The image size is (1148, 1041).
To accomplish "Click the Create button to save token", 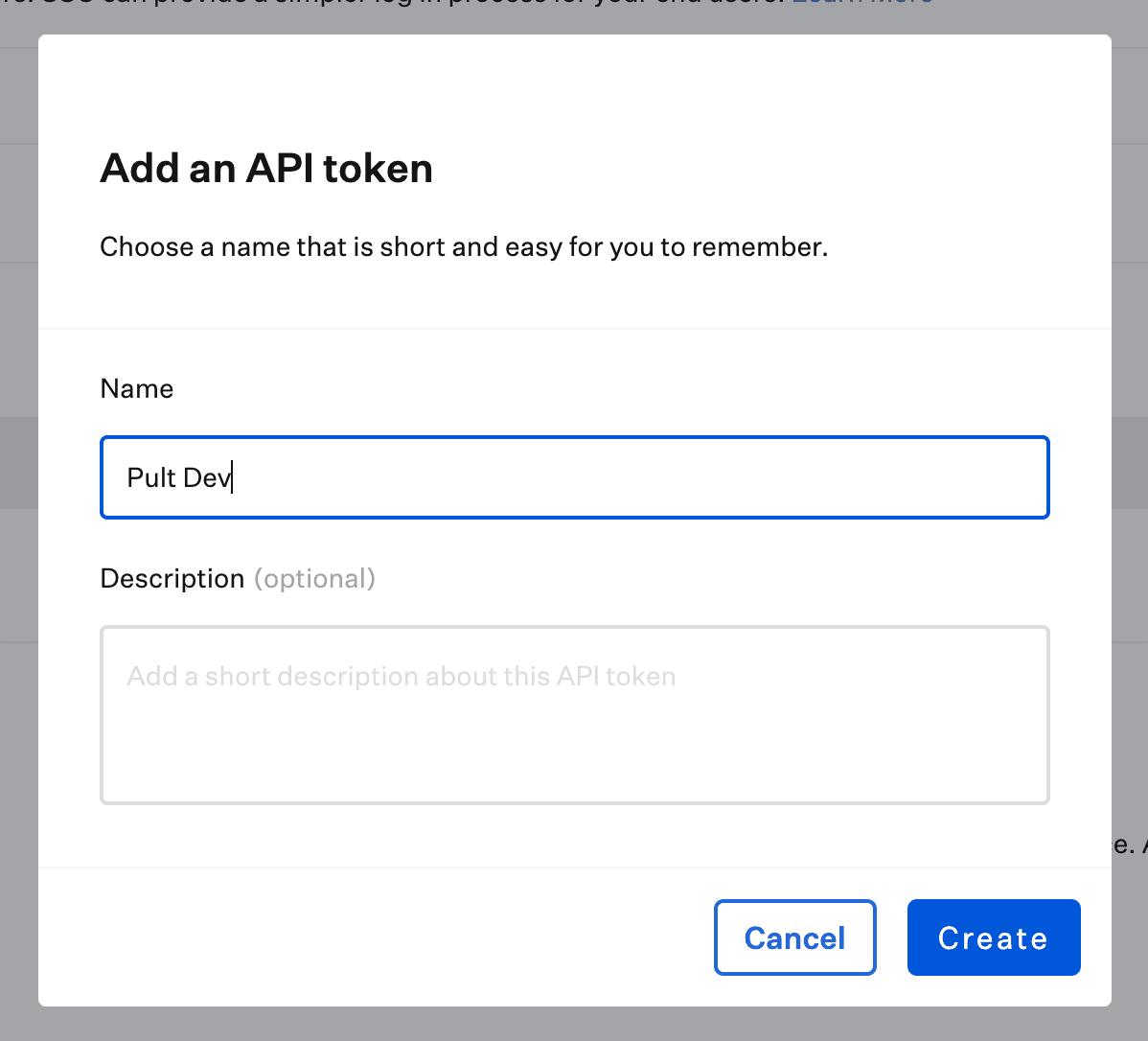I will (993, 937).
